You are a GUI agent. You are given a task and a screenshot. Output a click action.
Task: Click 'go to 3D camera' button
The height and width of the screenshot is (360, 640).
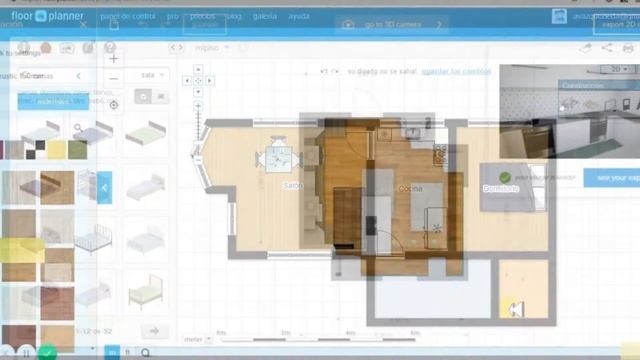coord(392,24)
